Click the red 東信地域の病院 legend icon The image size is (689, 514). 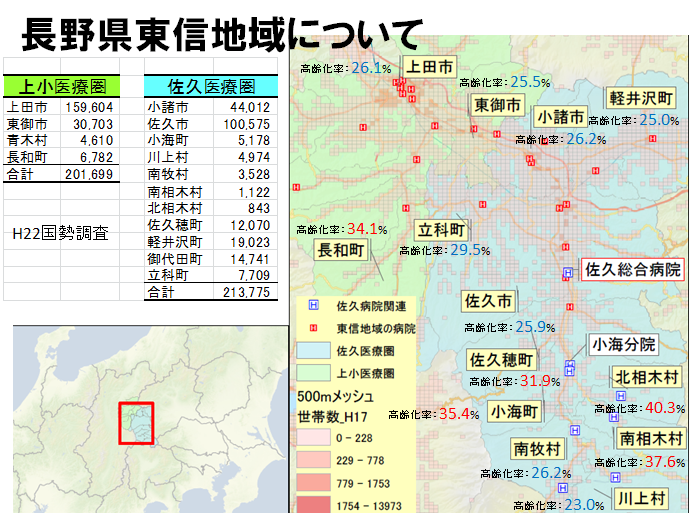312,328
